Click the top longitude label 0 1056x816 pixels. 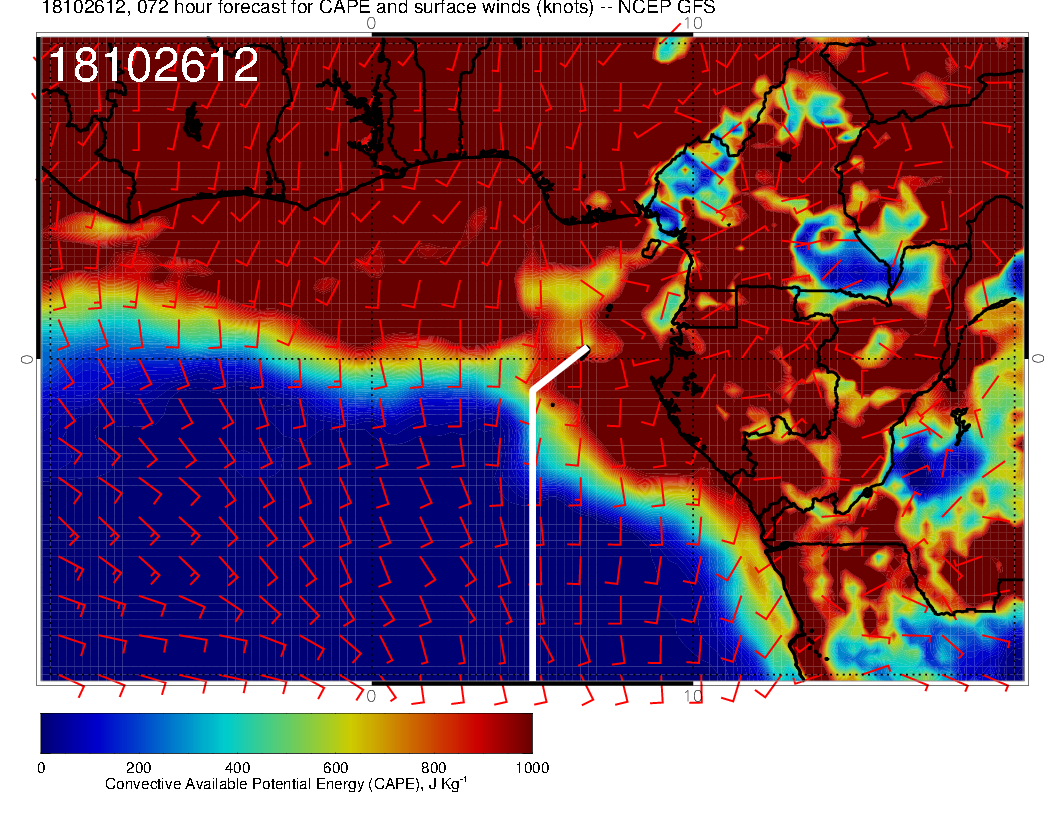pos(371,23)
